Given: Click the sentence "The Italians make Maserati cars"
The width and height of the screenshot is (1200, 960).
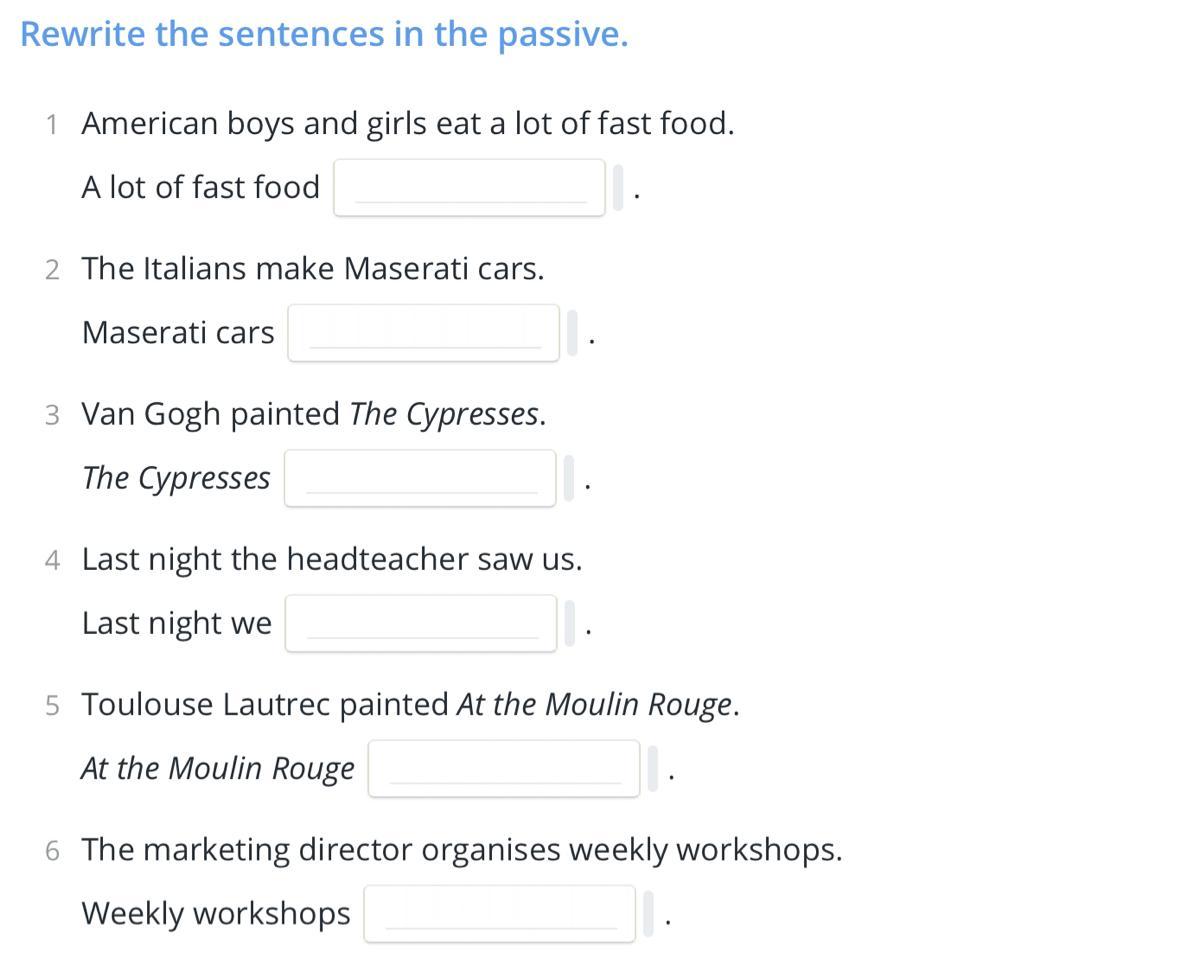Looking at the screenshot, I should click(x=312, y=269).
